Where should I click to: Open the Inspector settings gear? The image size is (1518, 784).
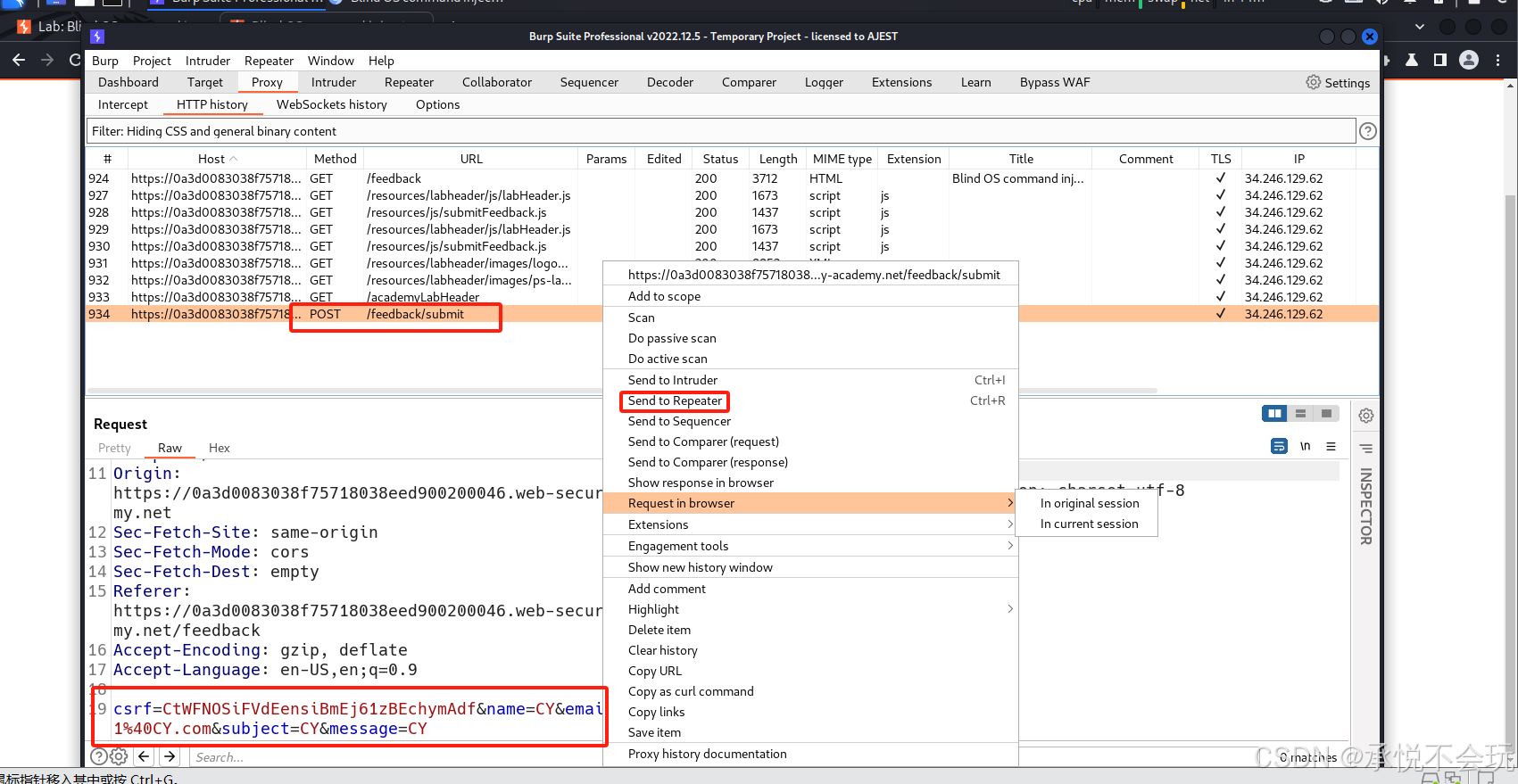pos(1365,416)
